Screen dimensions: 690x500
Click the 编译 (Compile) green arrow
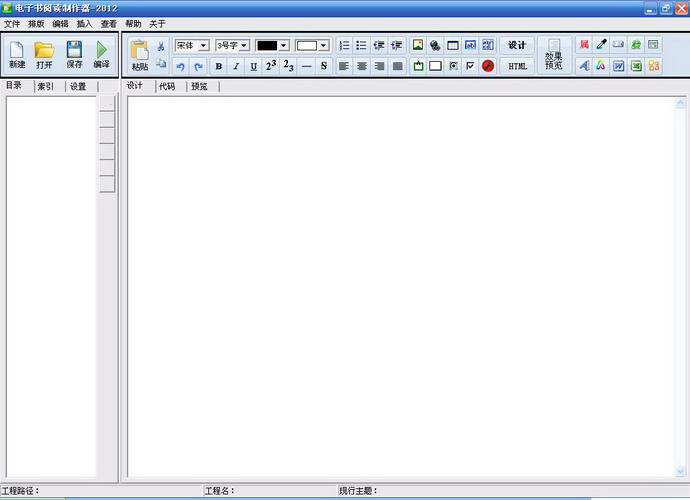coord(101,53)
